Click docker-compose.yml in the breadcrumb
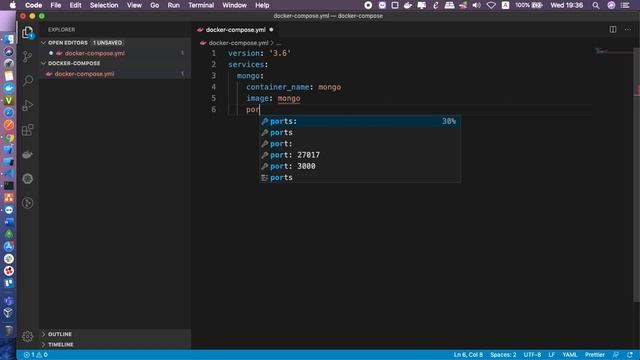The width and height of the screenshot is (640, 360). click(x=238, y=43)
